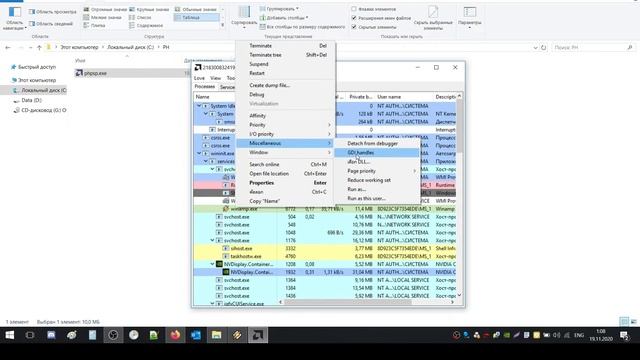Screen dimensions: 640x360
Task: Open the Priority submenu
Action: 286,125
